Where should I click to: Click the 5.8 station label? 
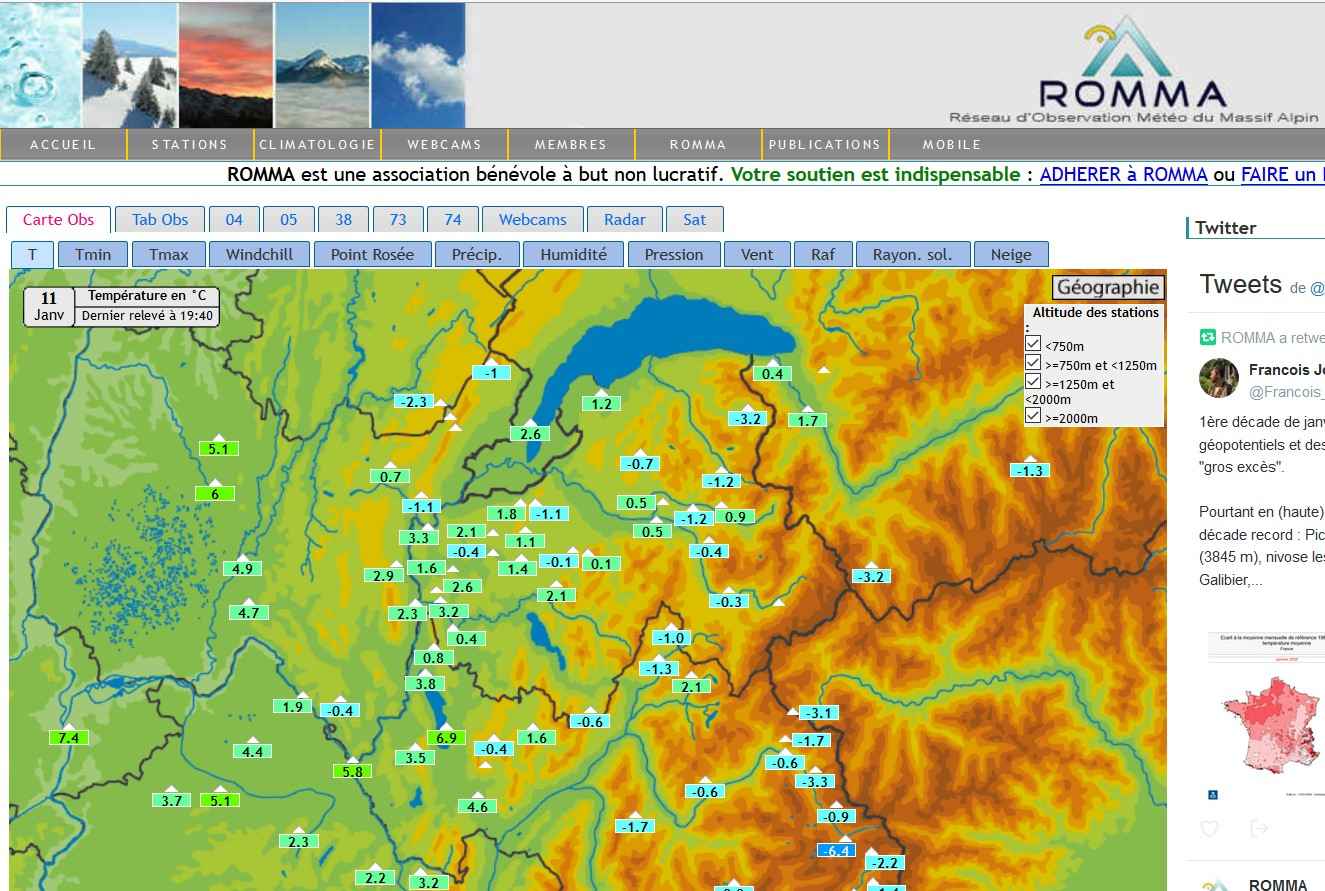pyautogui.click(x=352, y=771)
